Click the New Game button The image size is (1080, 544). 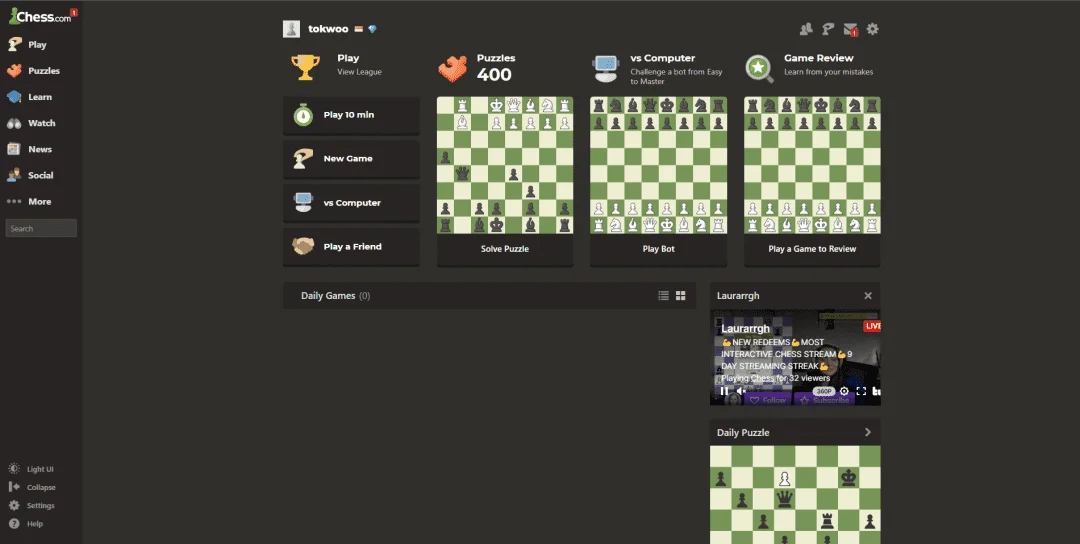[x=351, y=158]
